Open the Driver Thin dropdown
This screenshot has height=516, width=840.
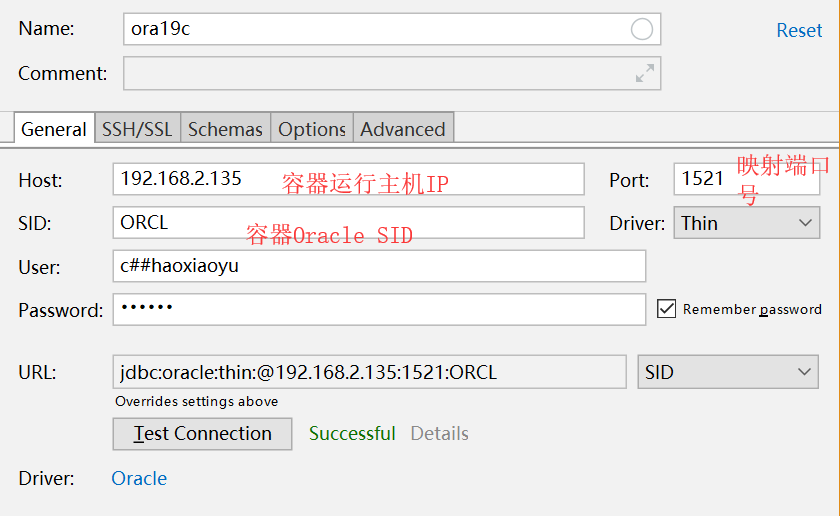pos(747,223)
